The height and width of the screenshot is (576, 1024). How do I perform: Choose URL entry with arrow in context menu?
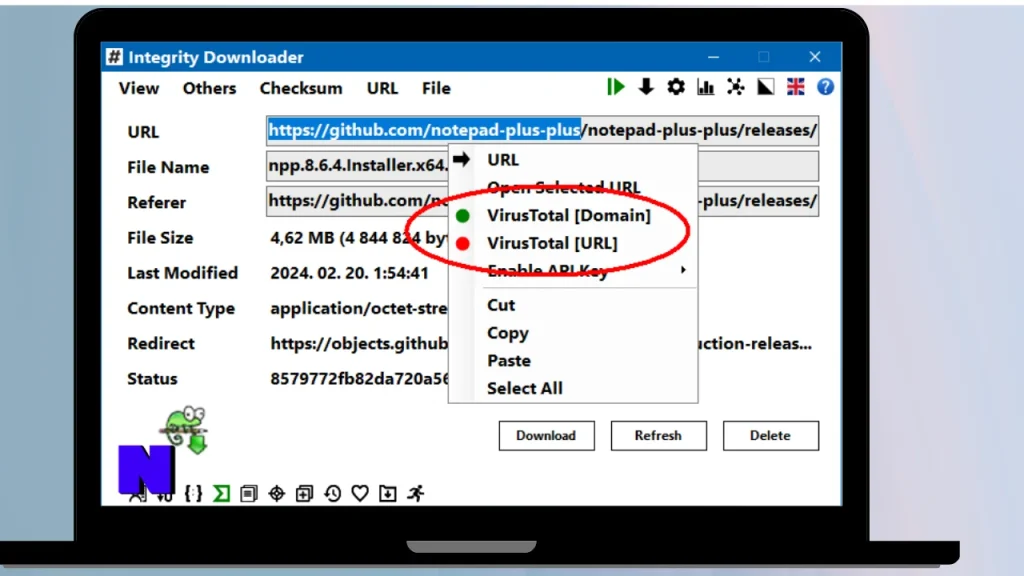tap(573, 159)
